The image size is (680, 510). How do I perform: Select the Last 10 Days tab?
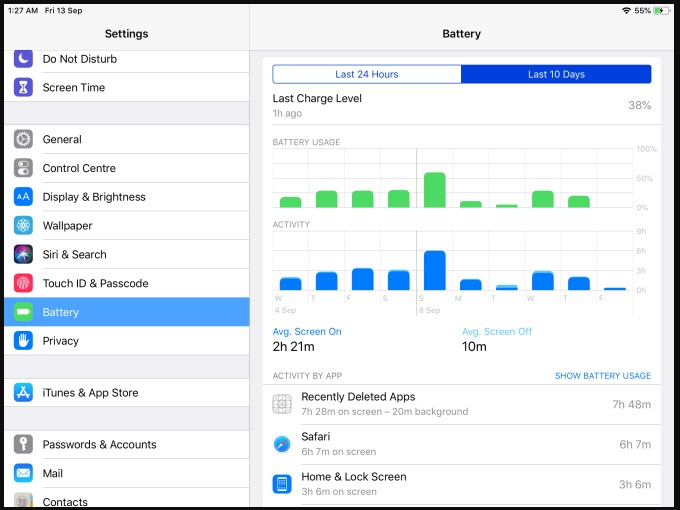[x=556, y=75]
